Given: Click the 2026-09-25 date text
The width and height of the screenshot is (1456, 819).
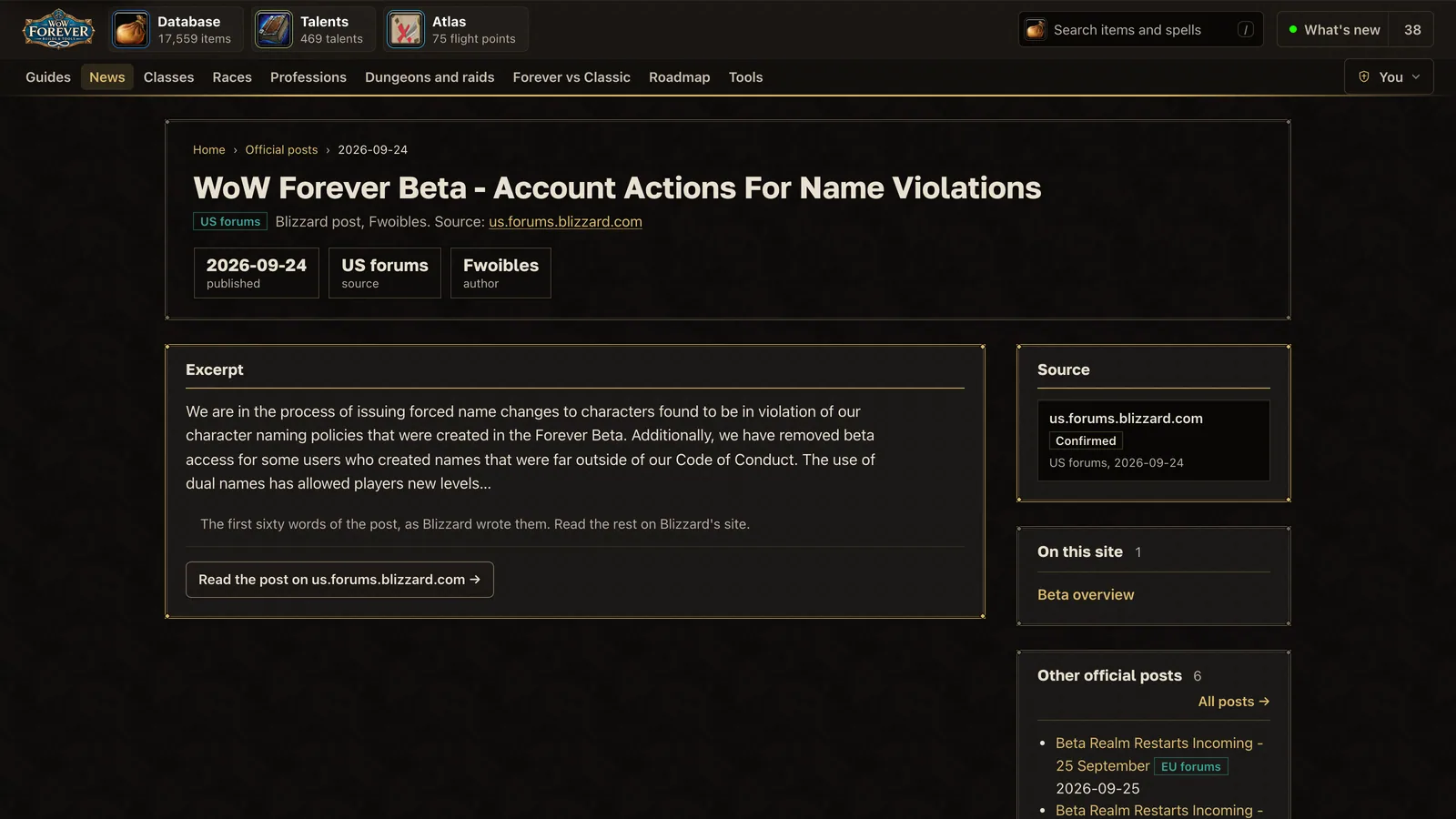Looking at the screenshot, I should click(1097, 788).
